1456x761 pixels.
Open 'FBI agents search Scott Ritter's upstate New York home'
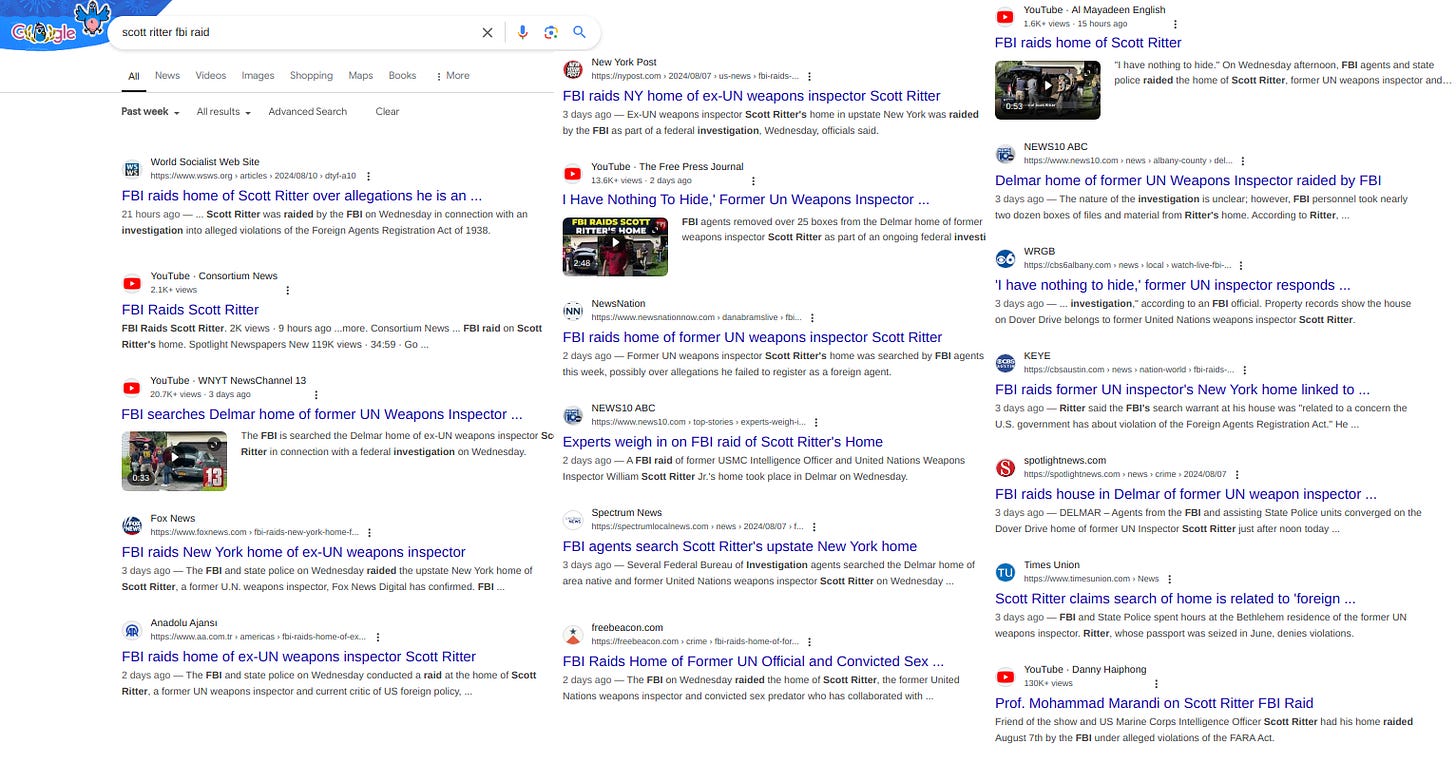[x=740, y=547]
